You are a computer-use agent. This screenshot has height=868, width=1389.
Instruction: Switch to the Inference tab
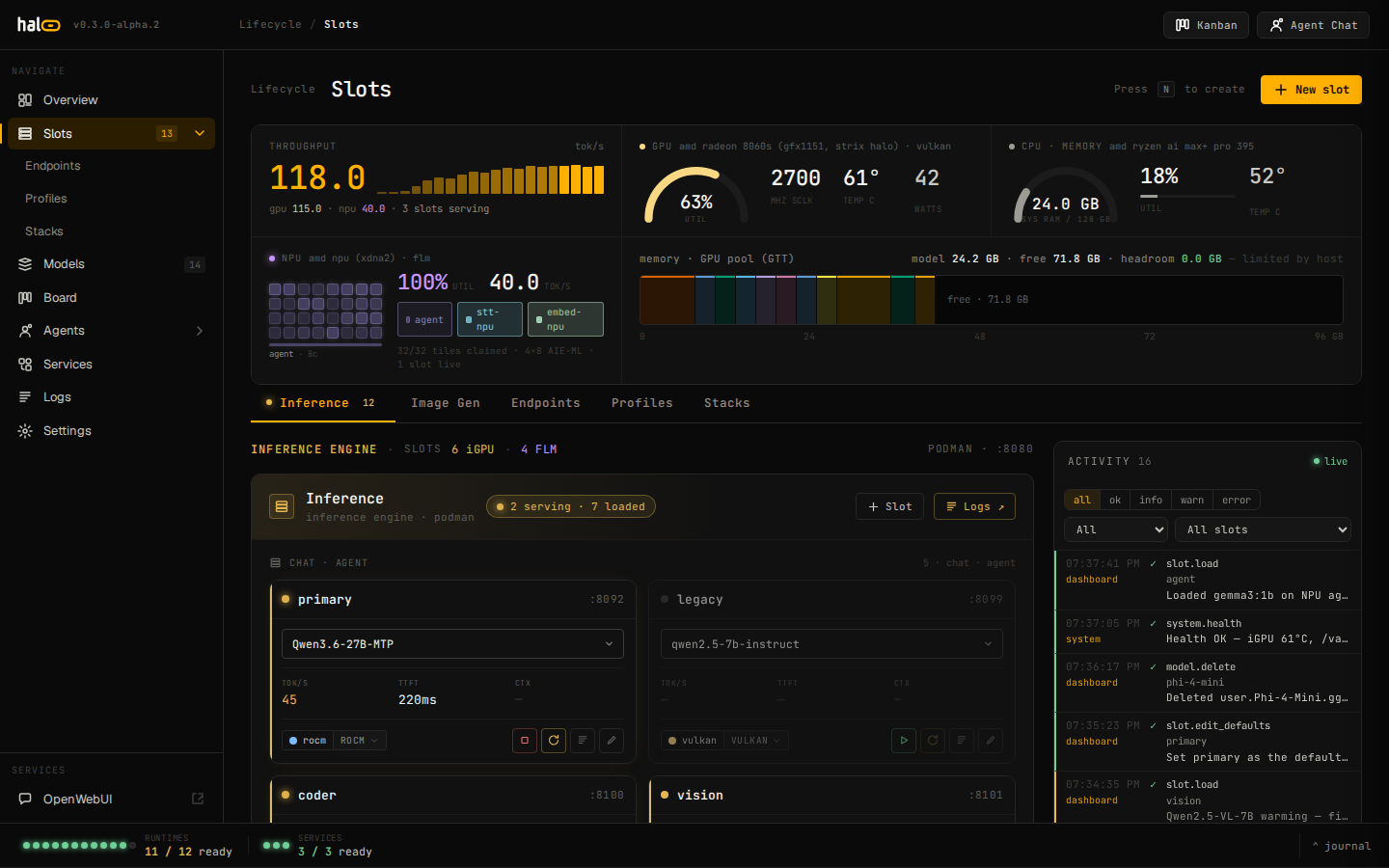tap(322, 403)
